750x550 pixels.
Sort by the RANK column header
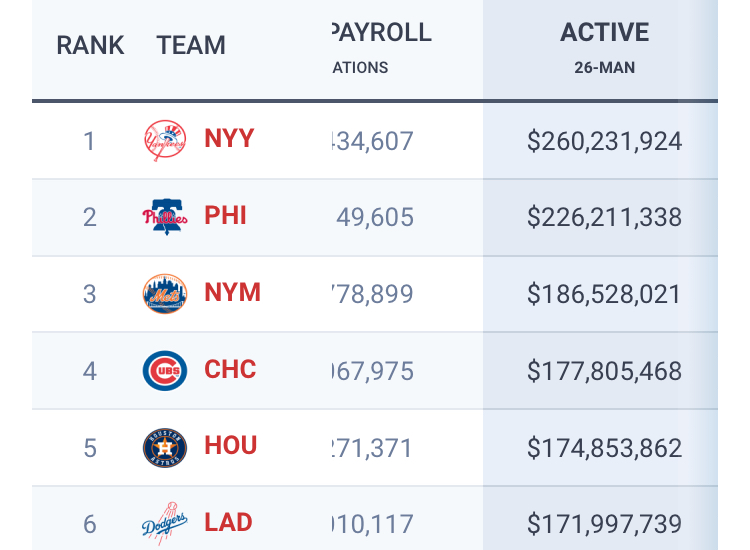(90, 45)
